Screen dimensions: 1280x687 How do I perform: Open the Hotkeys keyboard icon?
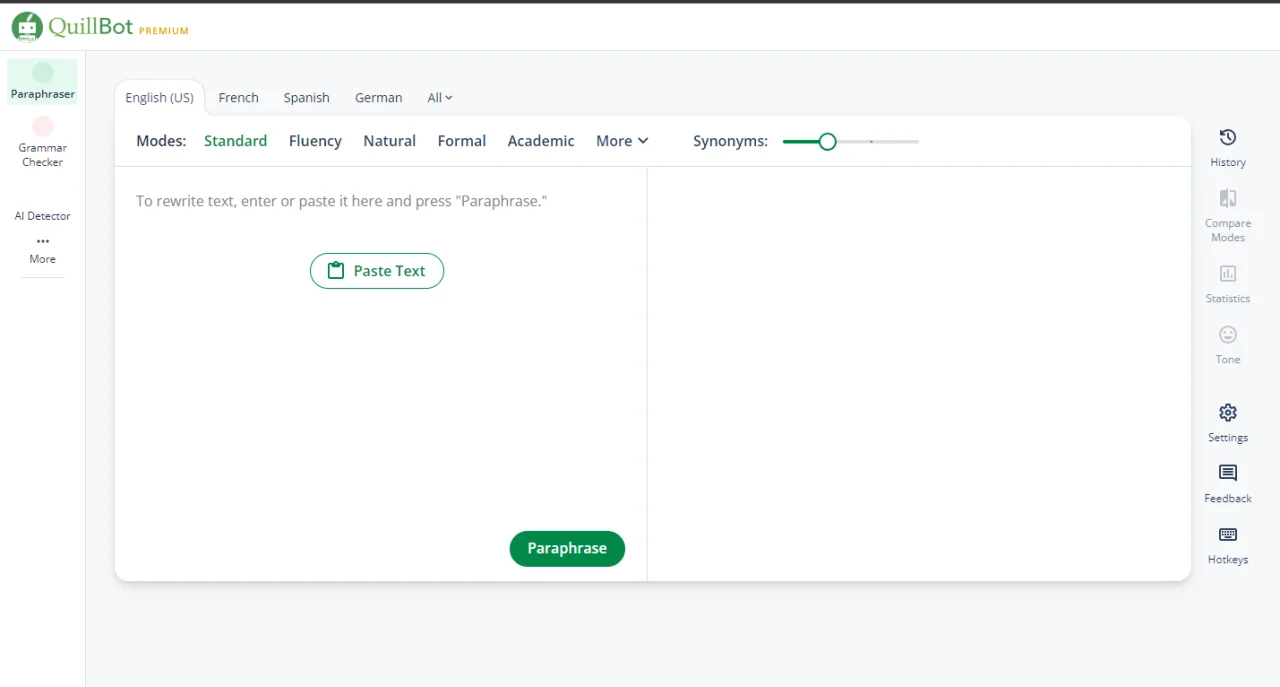[1228, 534]
